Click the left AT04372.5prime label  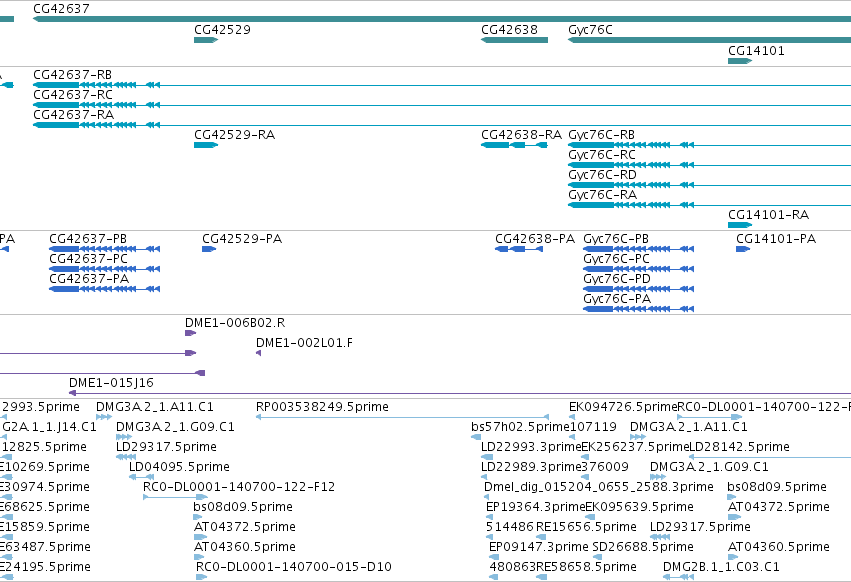[245, 527]
